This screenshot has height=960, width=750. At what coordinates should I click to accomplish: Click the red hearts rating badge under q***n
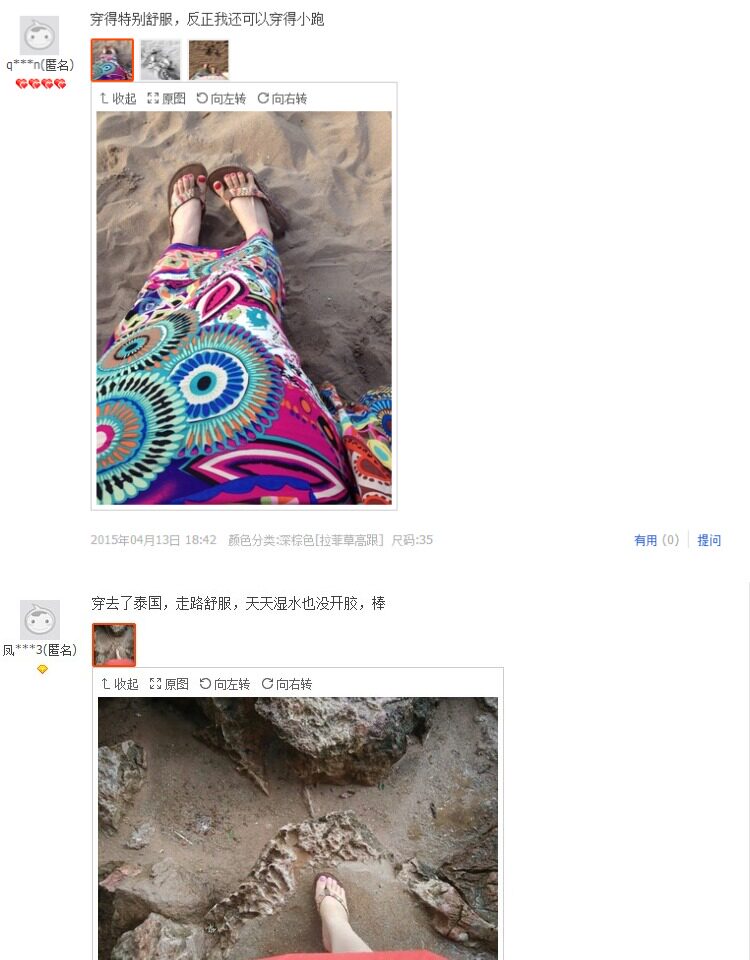tap(41, 84)
